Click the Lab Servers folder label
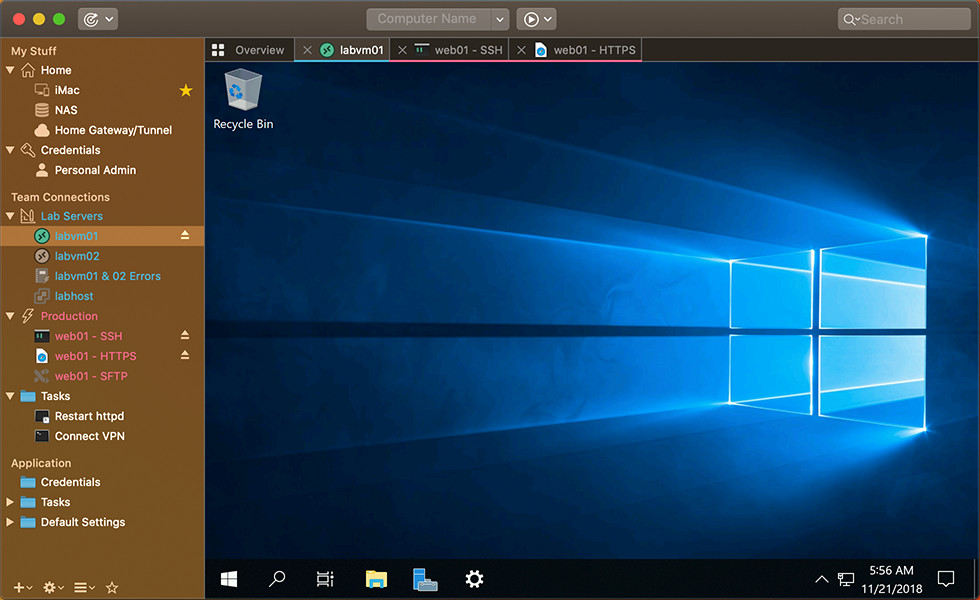This screenshot has height=600, width=980. click(x=72, y=216)
